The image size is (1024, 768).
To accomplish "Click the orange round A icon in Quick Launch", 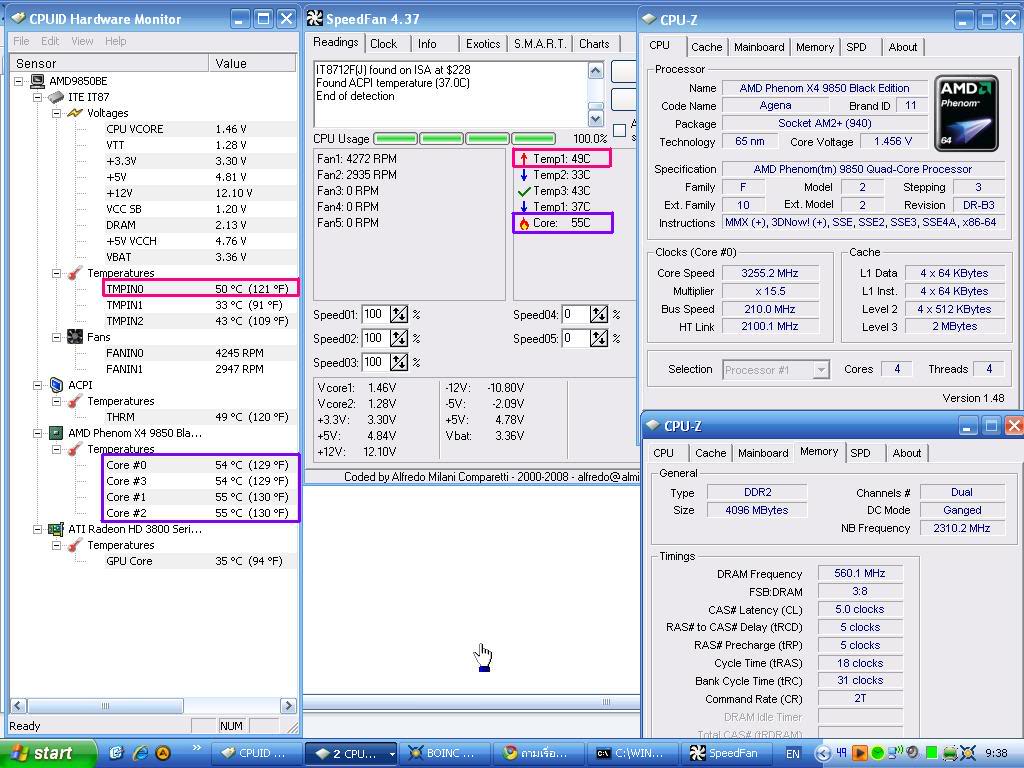I will click(163, 753).
